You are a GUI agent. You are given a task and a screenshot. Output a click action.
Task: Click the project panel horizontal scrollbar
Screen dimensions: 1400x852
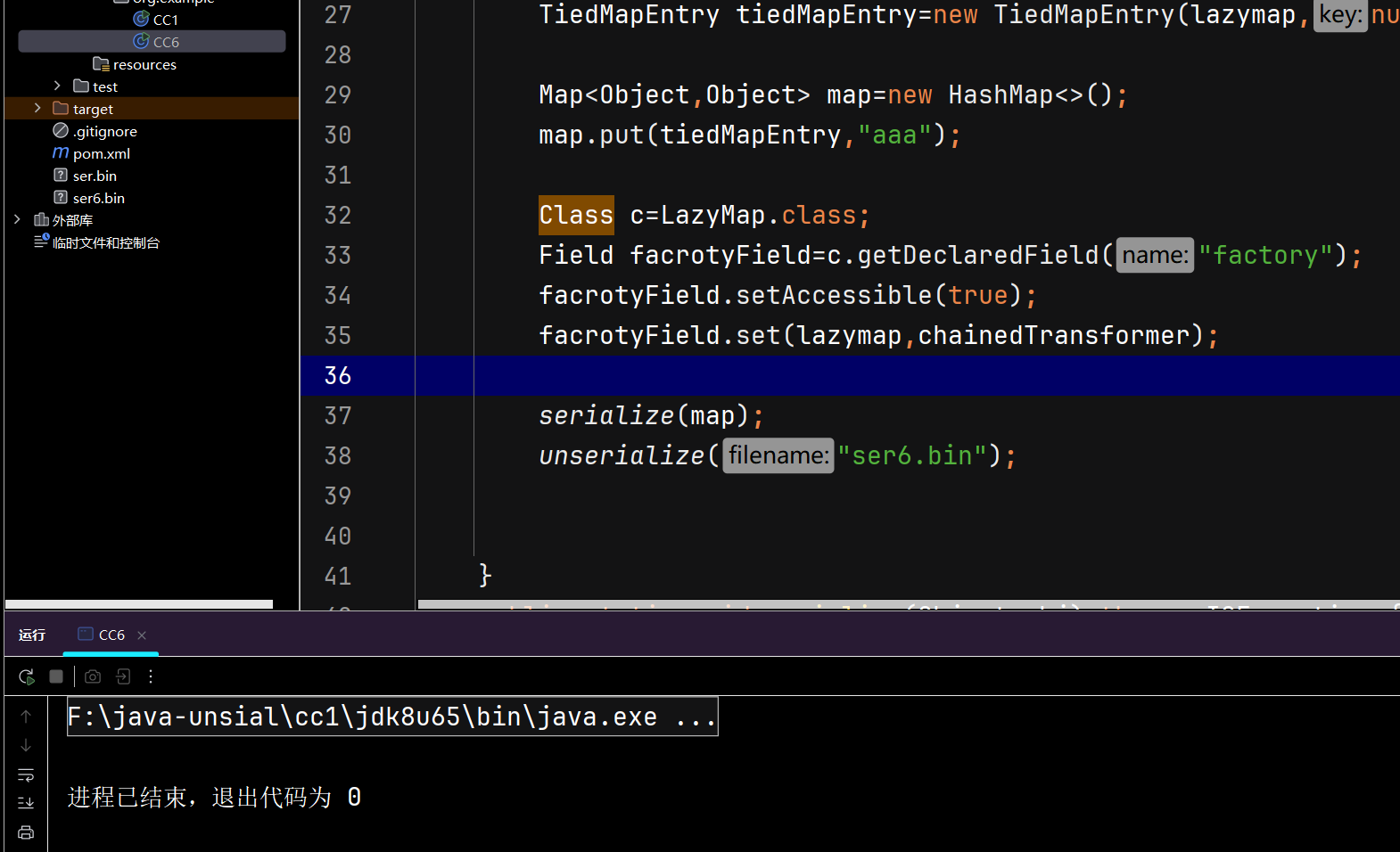click(139, 604)
